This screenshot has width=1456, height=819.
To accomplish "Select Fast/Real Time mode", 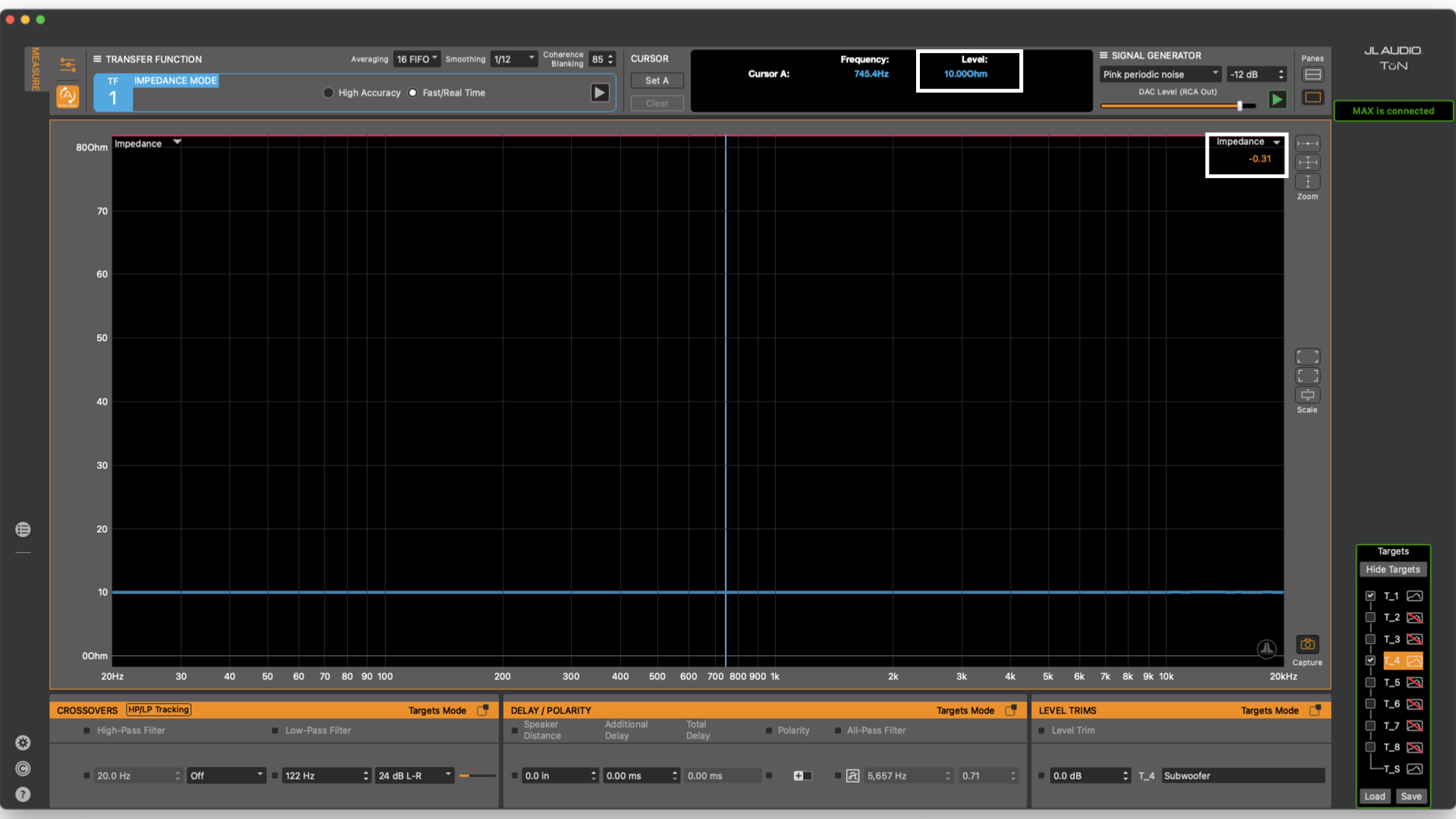I will point(413,93).
